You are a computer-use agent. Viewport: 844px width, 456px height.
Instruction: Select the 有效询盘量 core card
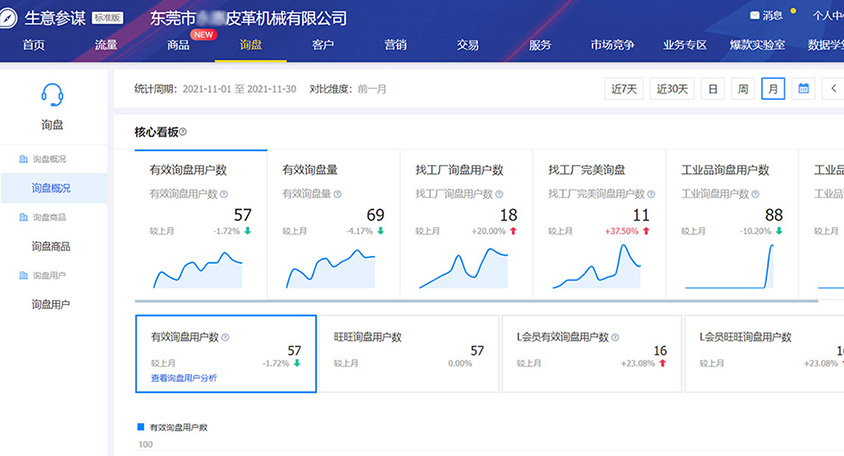(x=334, y=225)
